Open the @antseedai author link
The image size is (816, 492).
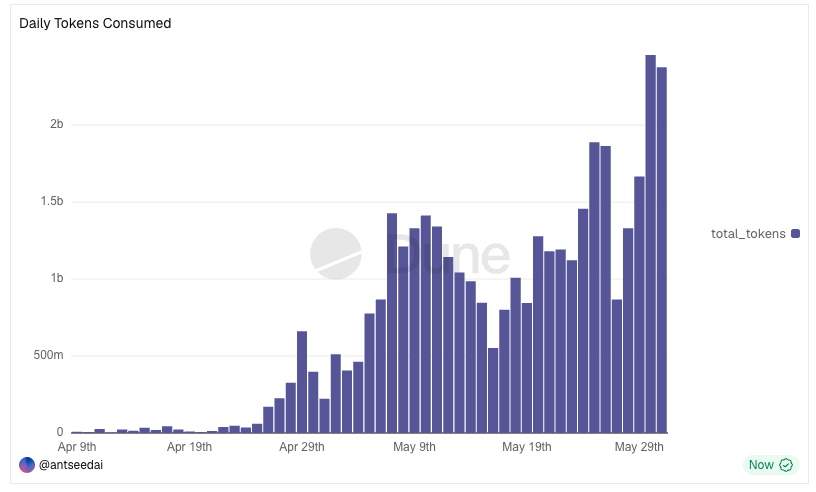[71, 465]
